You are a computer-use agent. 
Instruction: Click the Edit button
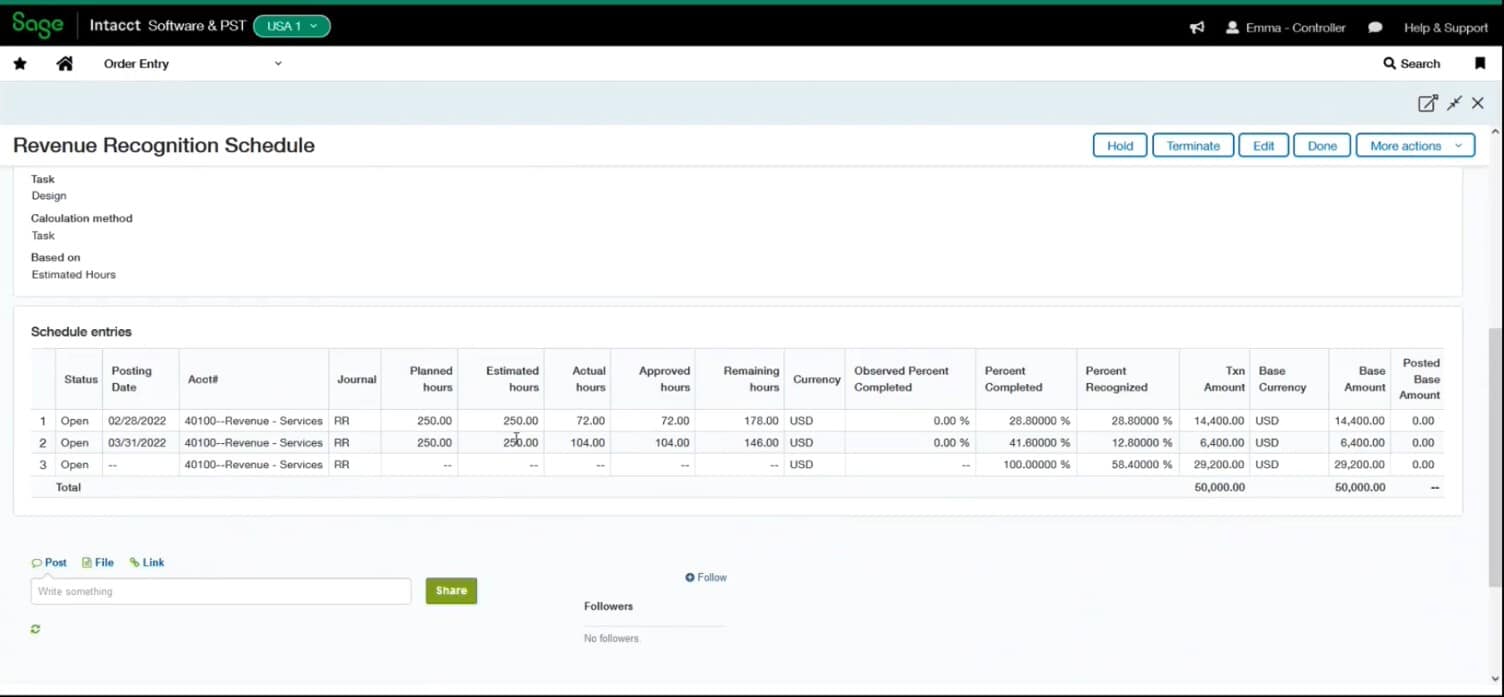click(x=1264, y=146)
